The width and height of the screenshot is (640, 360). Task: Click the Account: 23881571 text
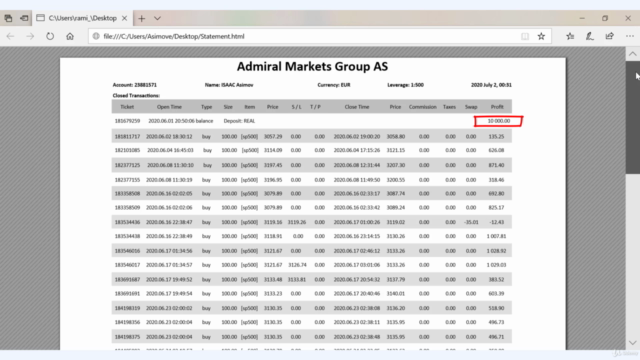pos(135,85)
